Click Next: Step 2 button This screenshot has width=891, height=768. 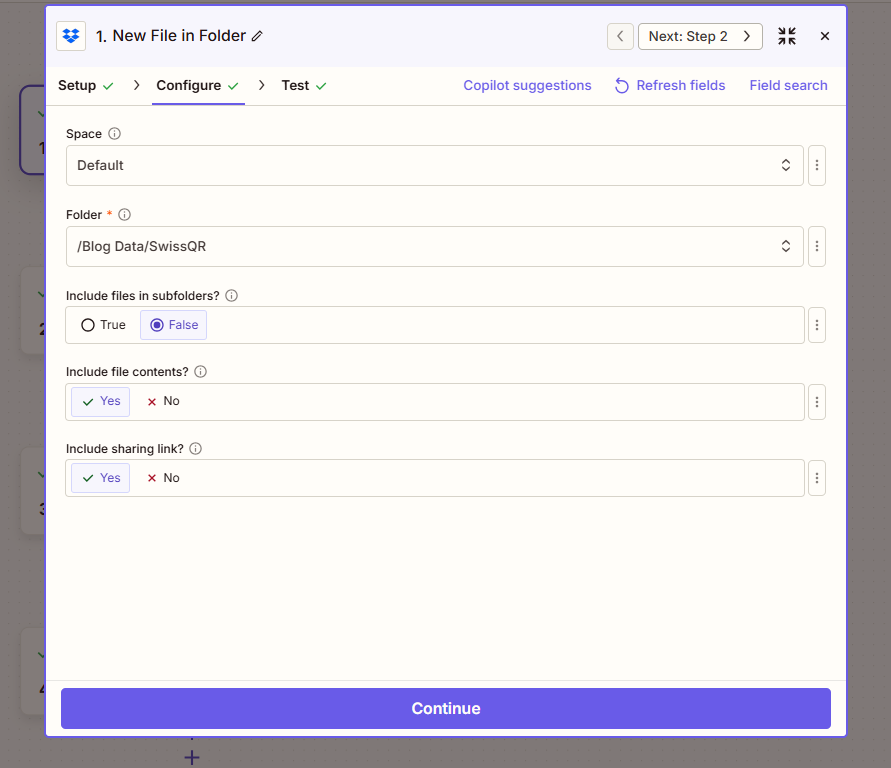699,36
